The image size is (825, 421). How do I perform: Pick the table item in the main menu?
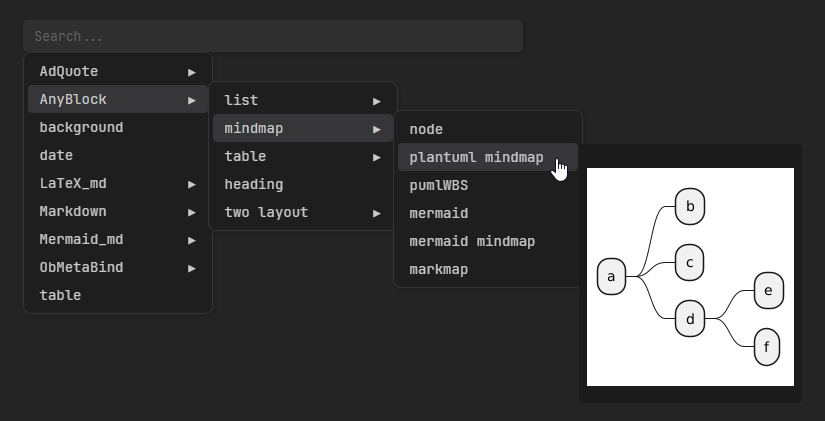pos(60,296)
